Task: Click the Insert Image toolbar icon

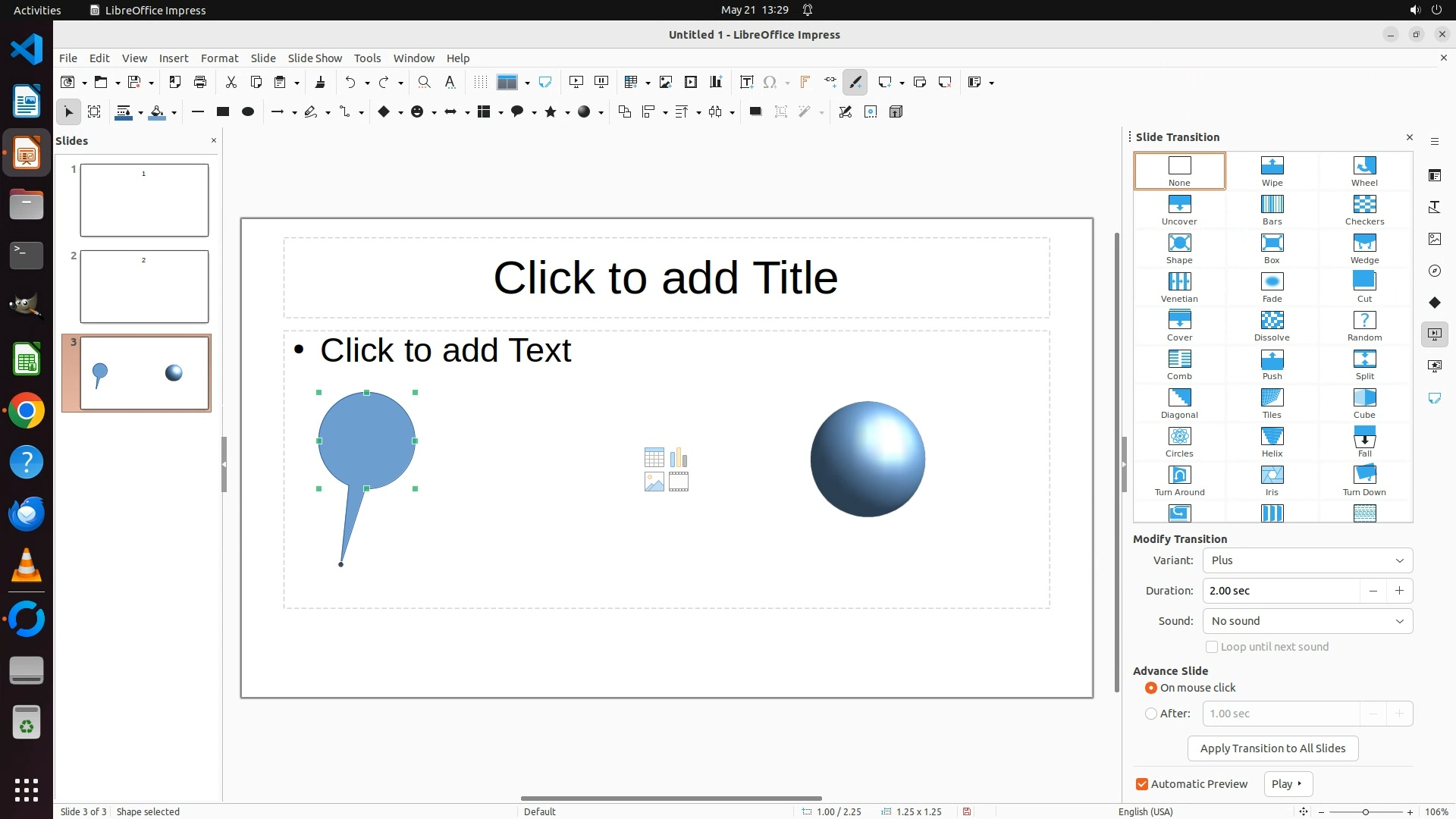Action: (665, 83)
